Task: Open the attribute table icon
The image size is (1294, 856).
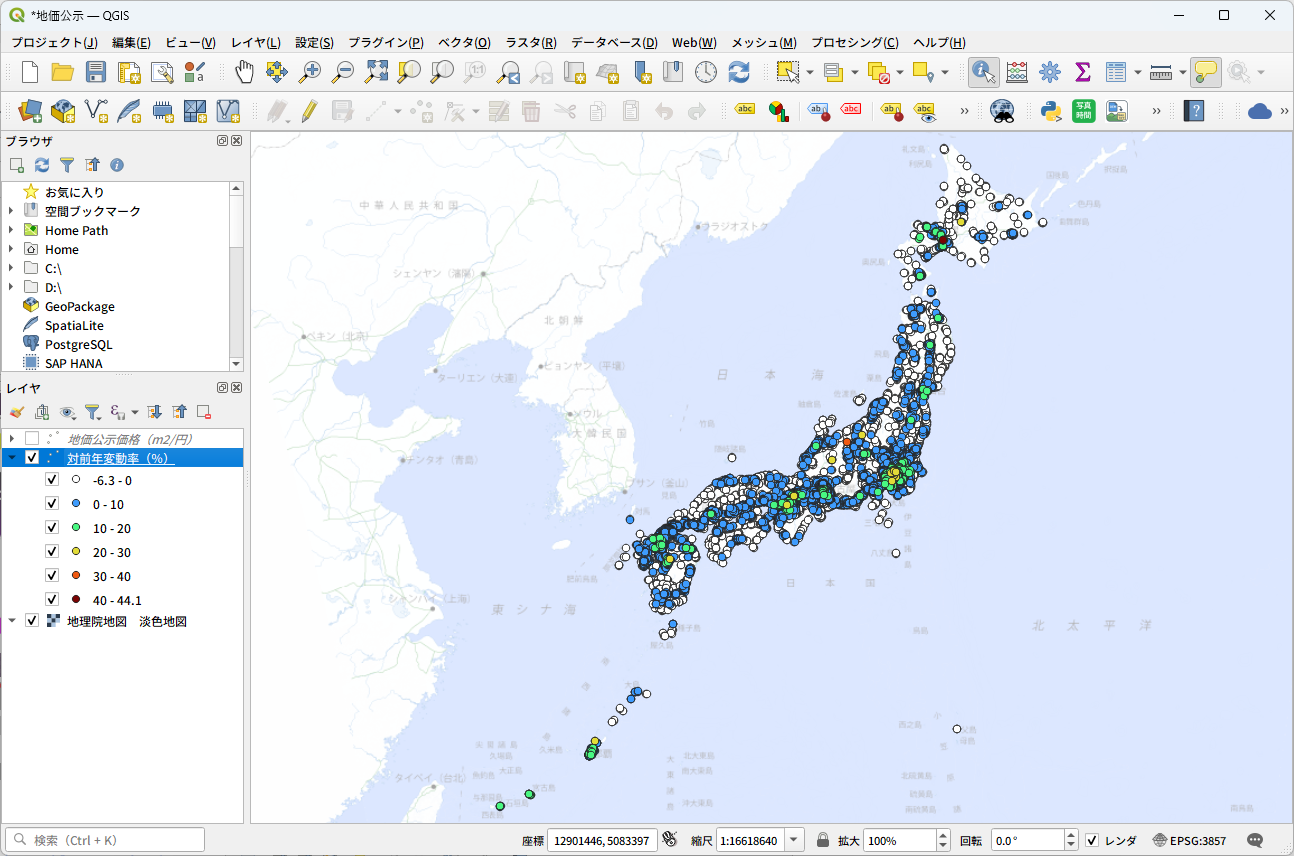Action: pos(1115,72)
